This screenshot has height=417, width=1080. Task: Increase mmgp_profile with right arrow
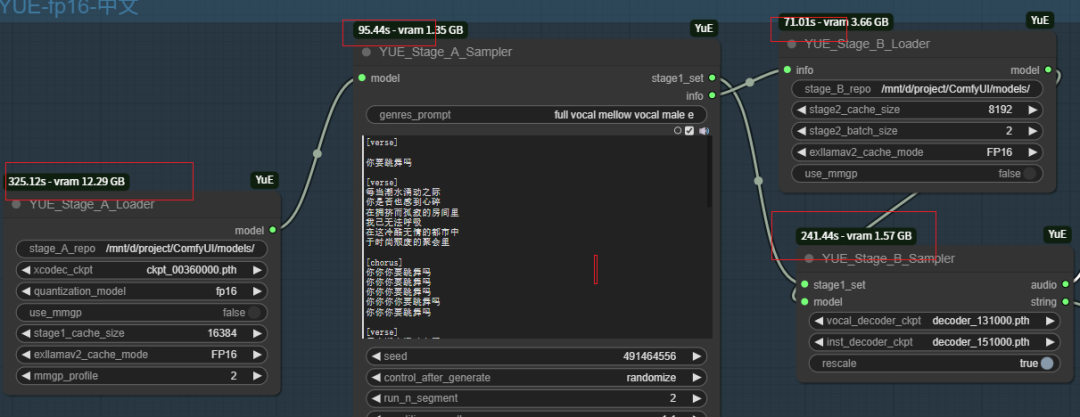tap(256, 376)
